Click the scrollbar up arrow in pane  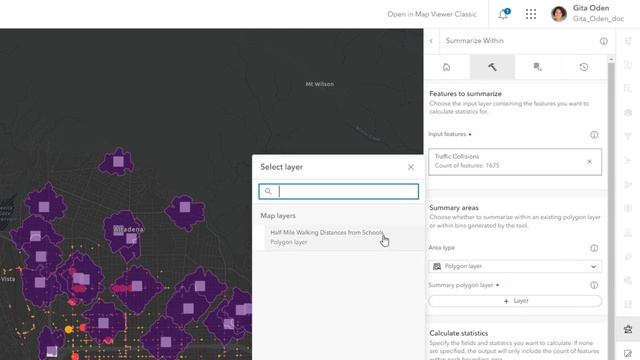611,60
